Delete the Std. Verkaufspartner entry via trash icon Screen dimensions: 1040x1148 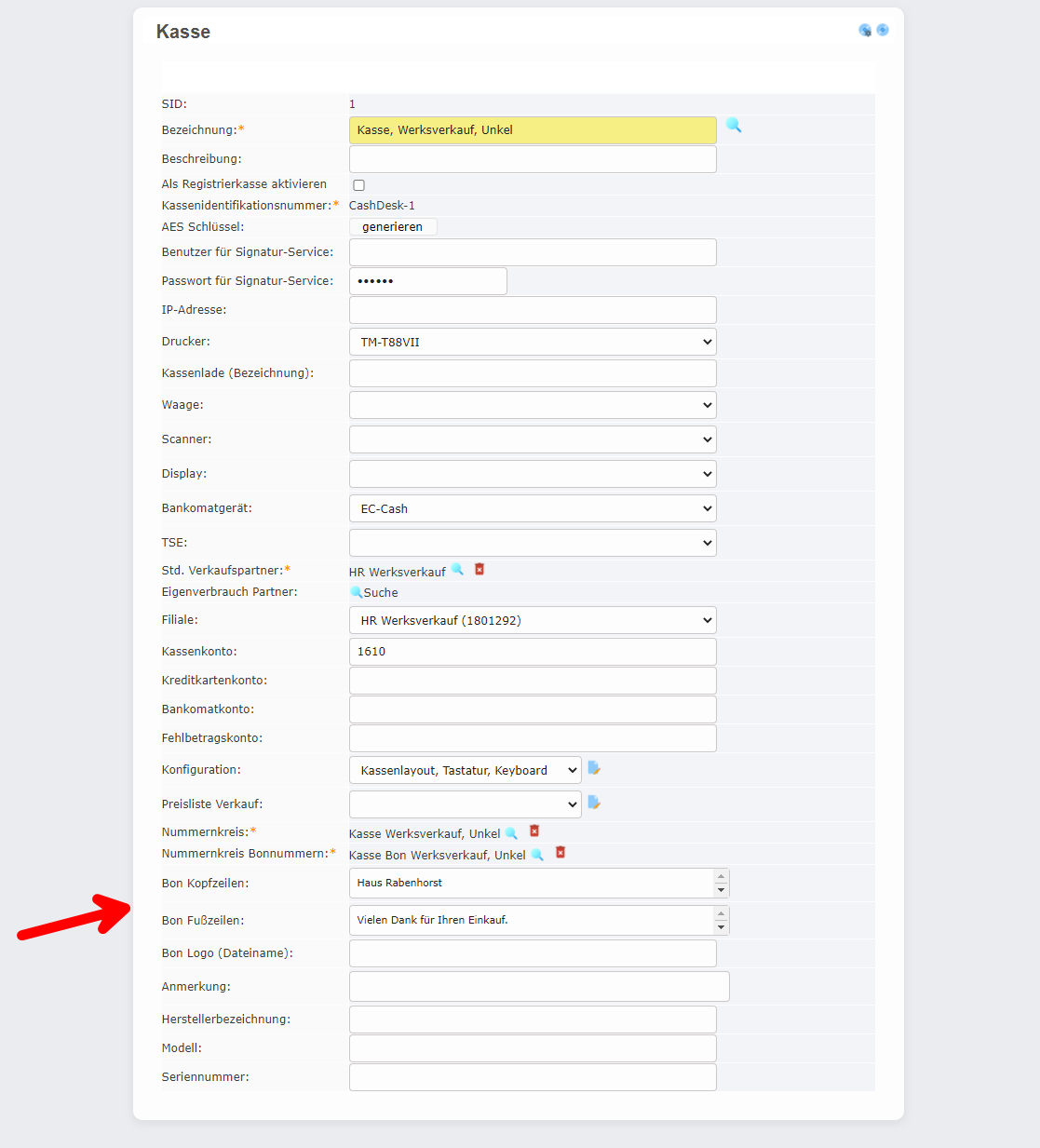click(x=479, y=569)
